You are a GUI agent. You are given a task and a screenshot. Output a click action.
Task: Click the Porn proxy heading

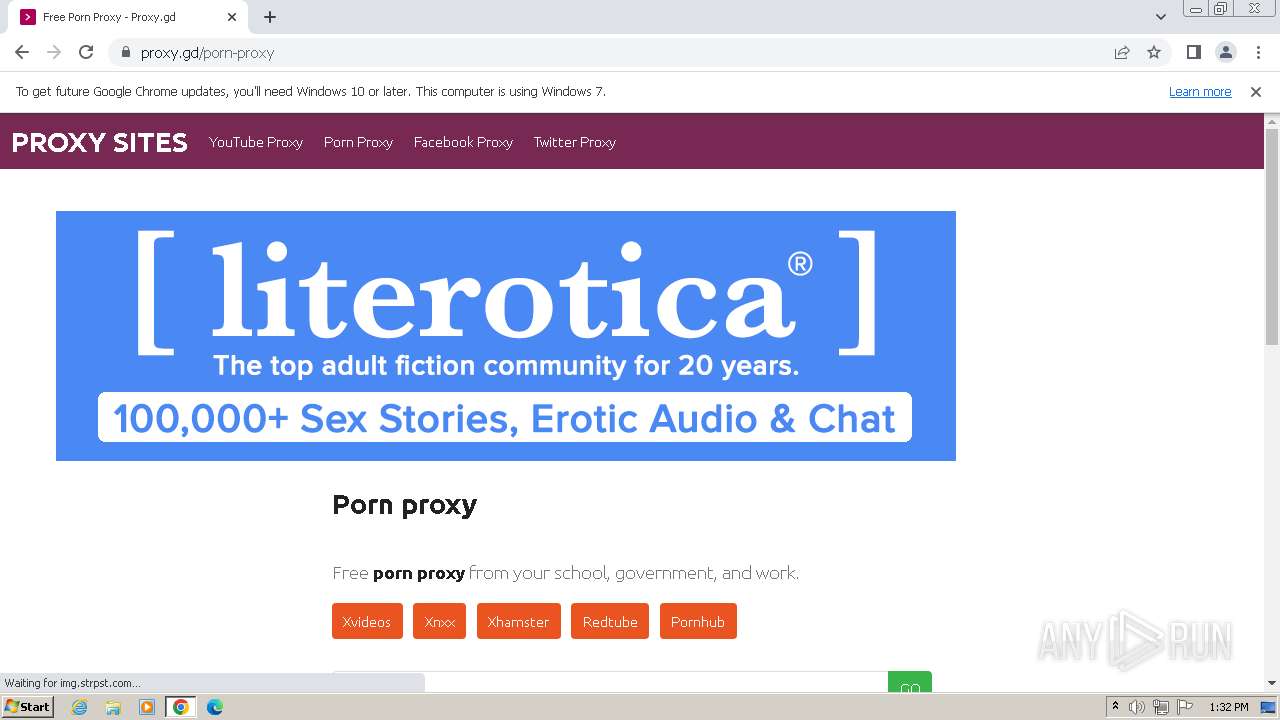(405, 505)
